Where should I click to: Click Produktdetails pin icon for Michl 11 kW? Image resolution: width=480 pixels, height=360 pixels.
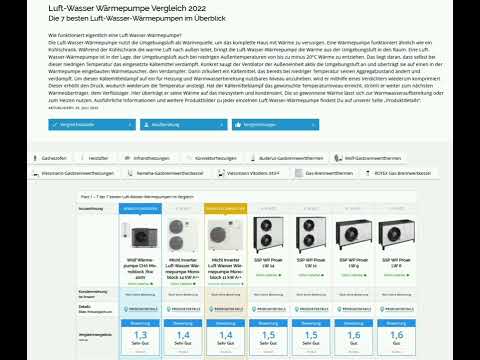211,309
